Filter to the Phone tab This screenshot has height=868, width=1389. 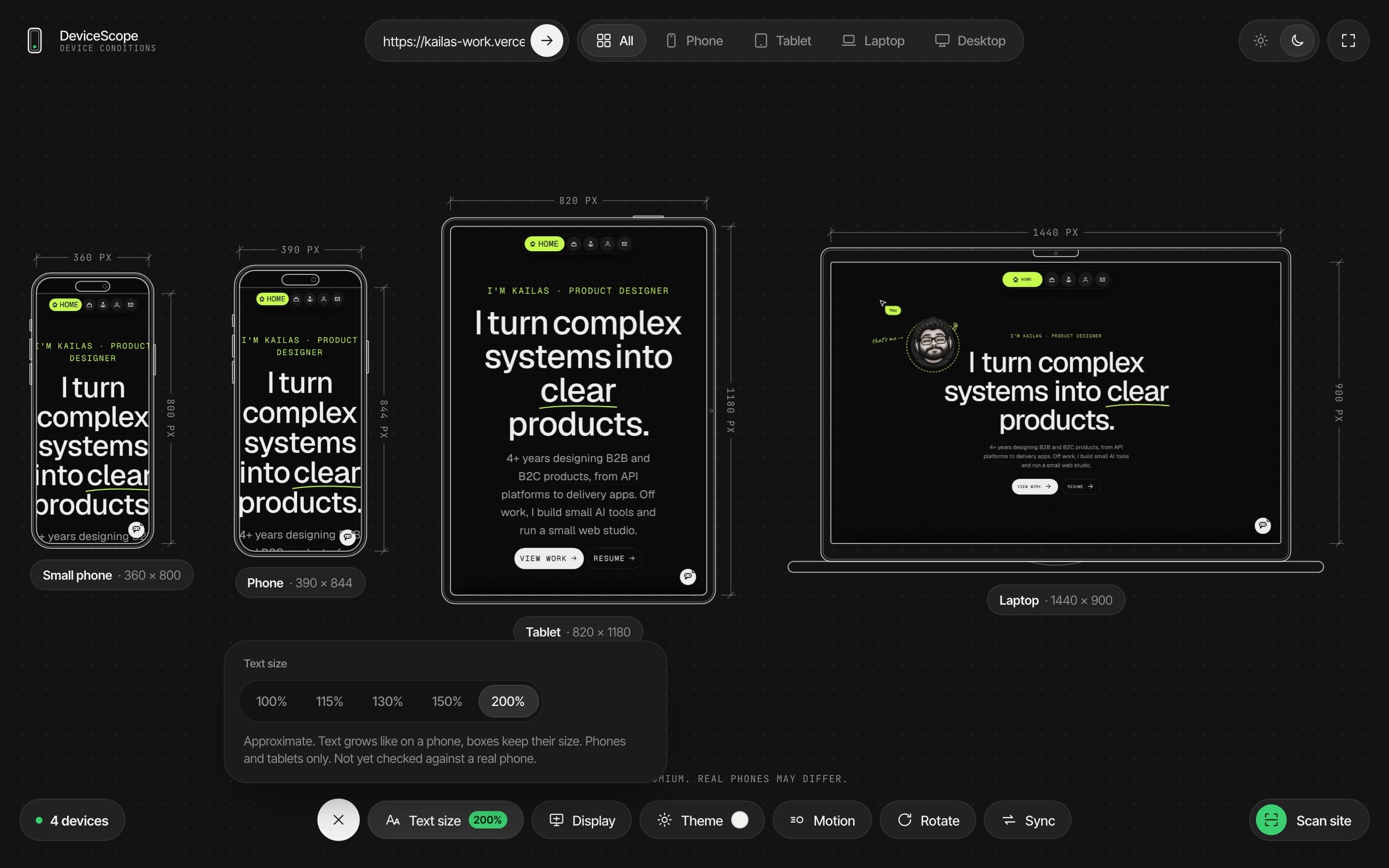coord(694,41)
